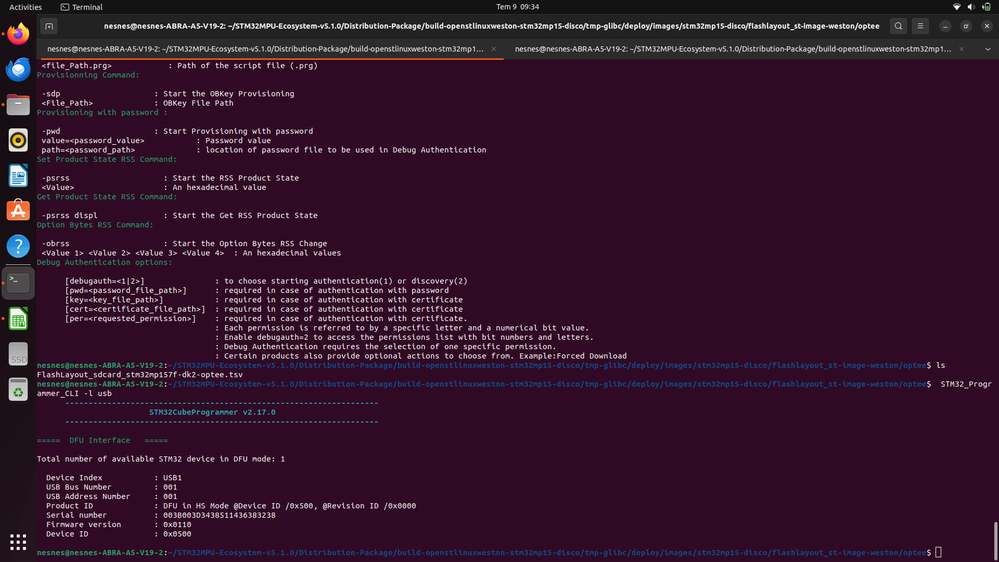Click the STM32CubeProgrammer v2.17.0 banner text
The image size is (999, 562).
click(x=212, y=412)
